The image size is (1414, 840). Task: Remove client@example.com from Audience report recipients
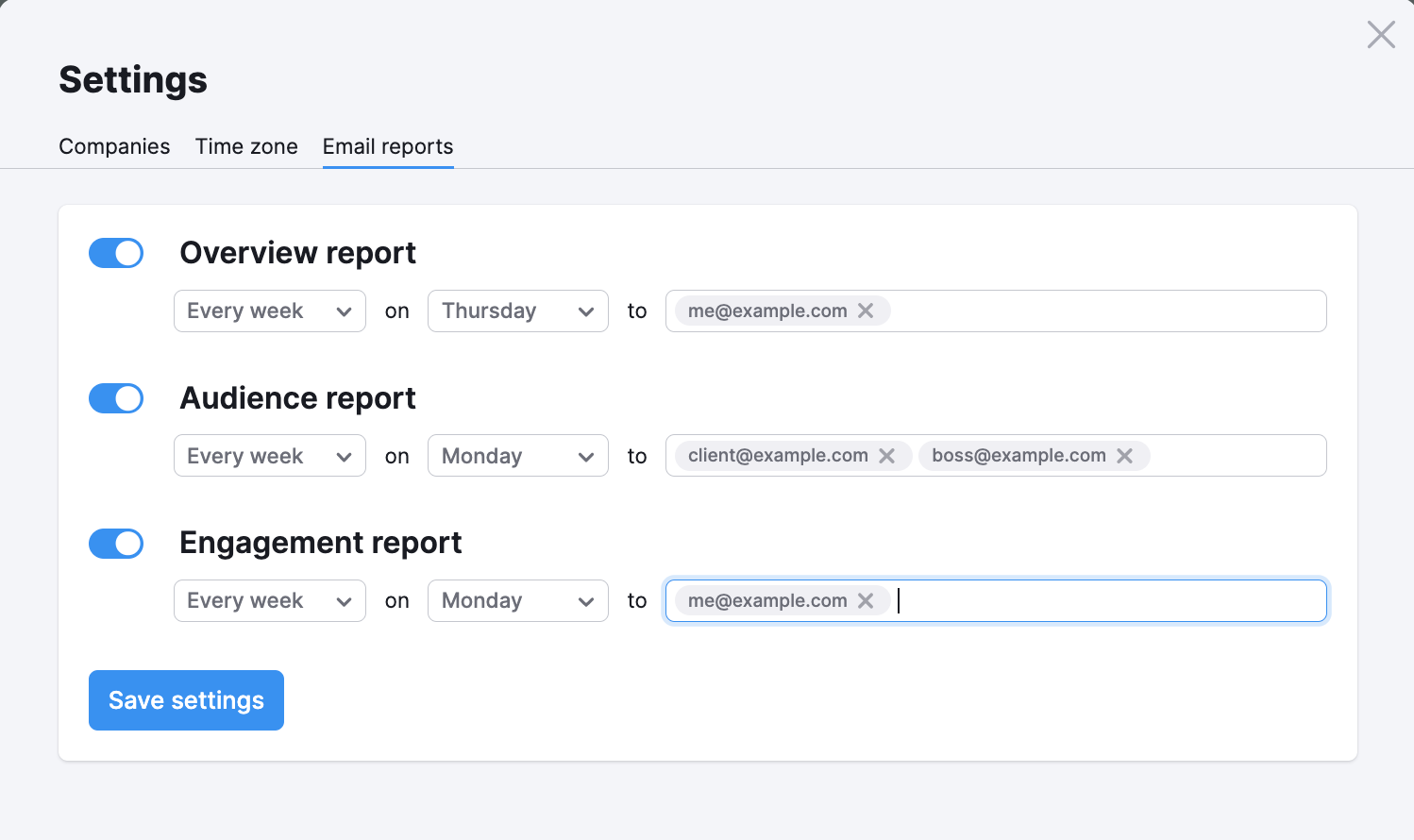click(886, 455)
